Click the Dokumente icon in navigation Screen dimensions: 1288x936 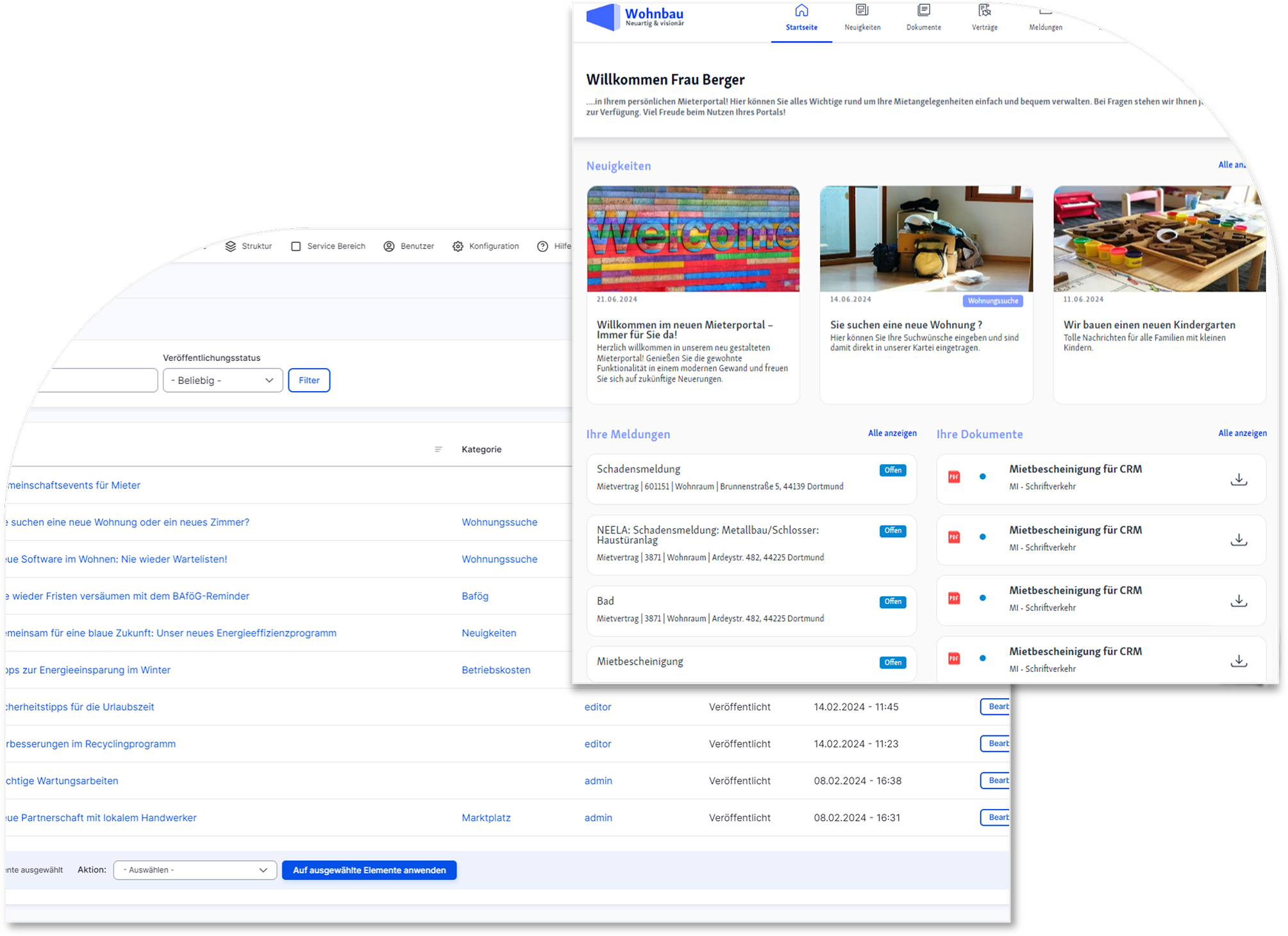(x=924, y=10)
